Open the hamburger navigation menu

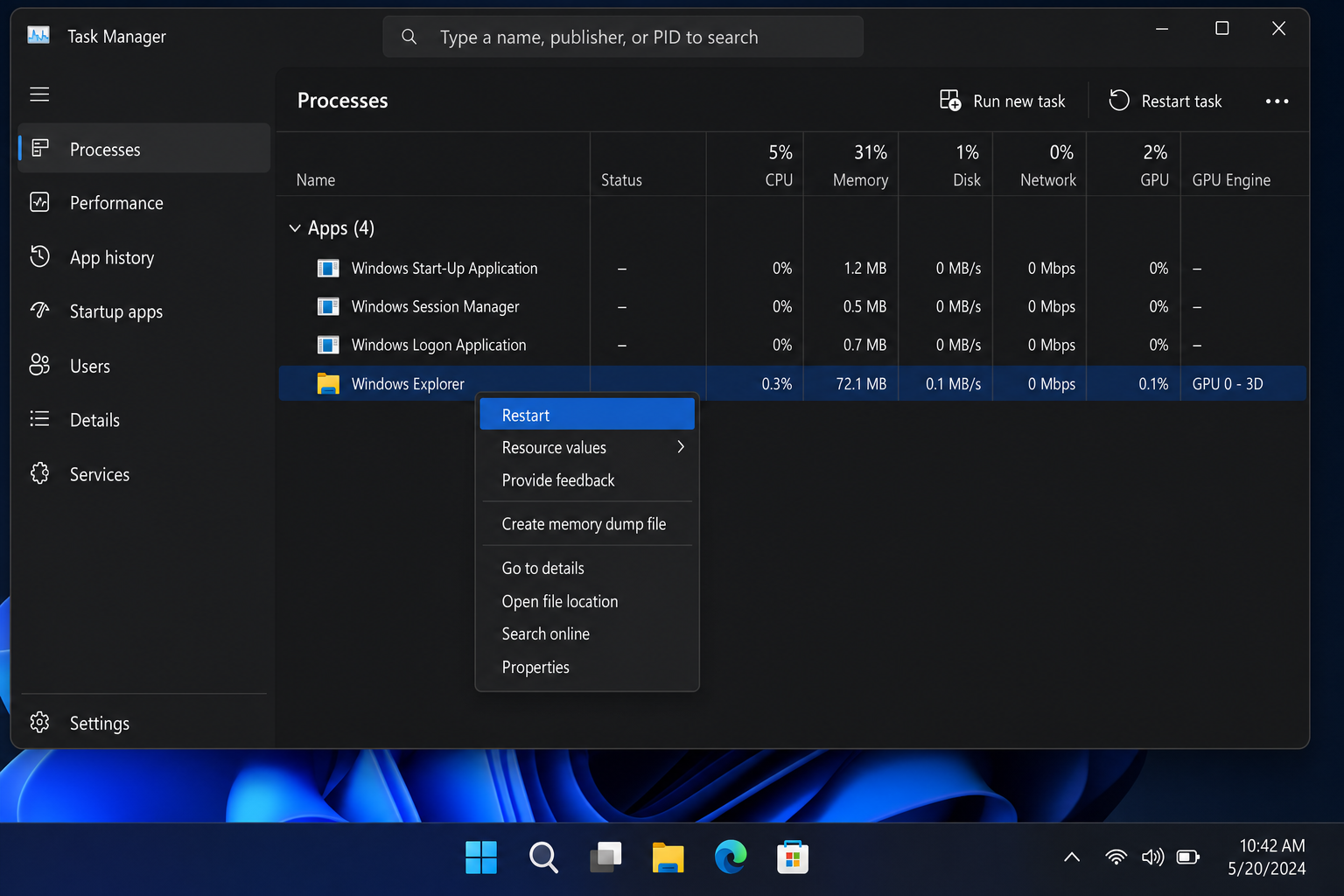pos(39,94)
